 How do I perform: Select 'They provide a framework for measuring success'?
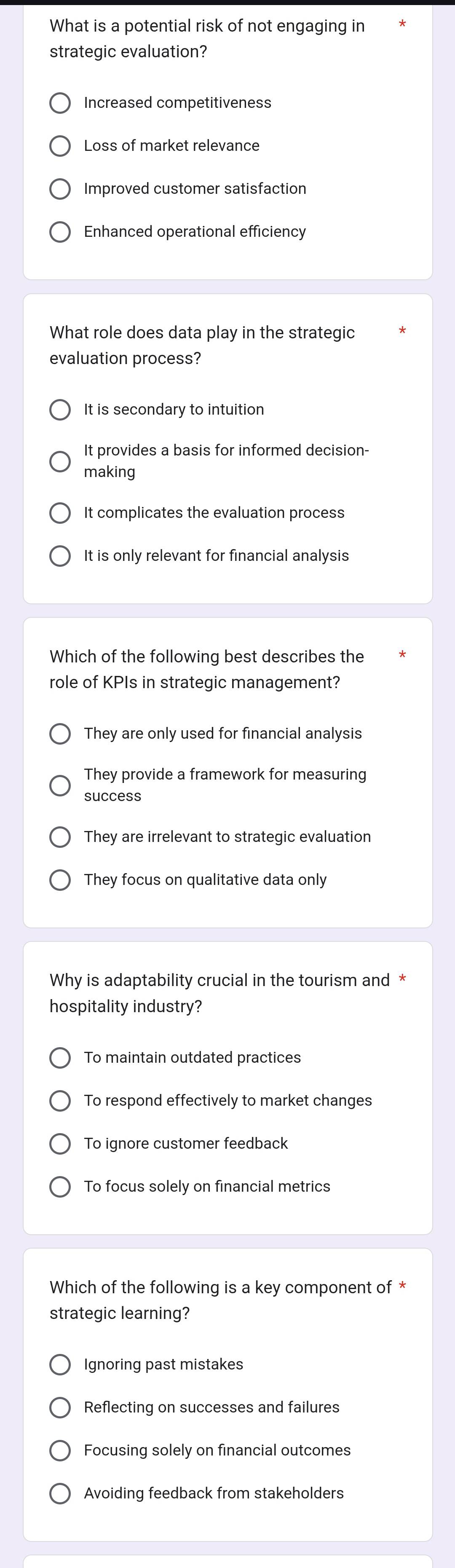coord(59,785)
